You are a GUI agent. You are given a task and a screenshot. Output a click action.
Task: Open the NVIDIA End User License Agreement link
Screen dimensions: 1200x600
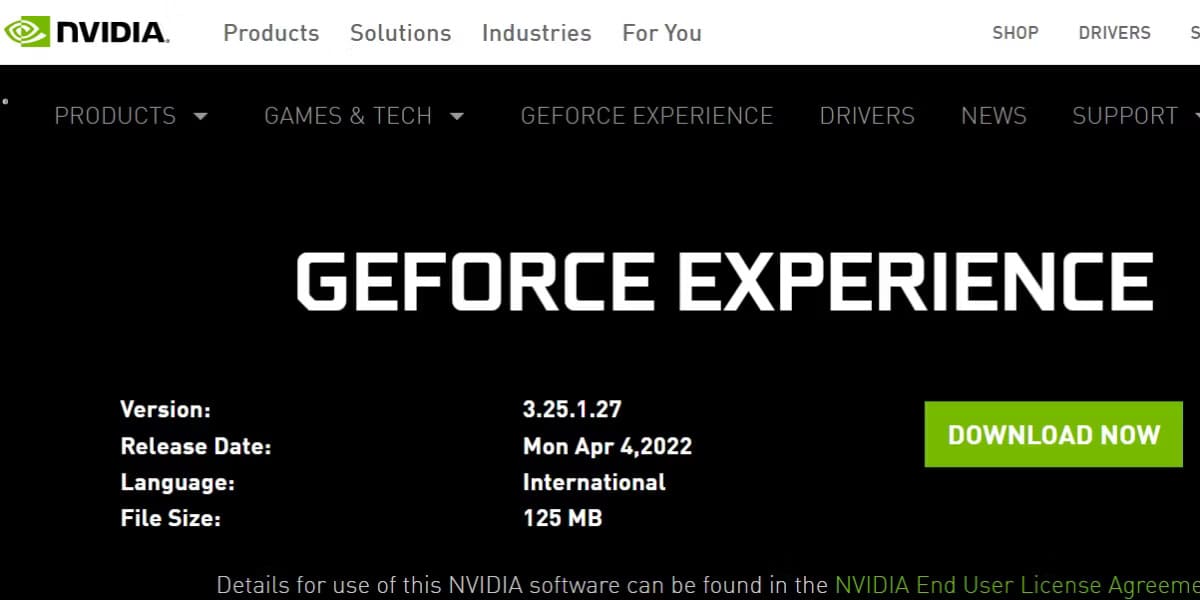1017,585
